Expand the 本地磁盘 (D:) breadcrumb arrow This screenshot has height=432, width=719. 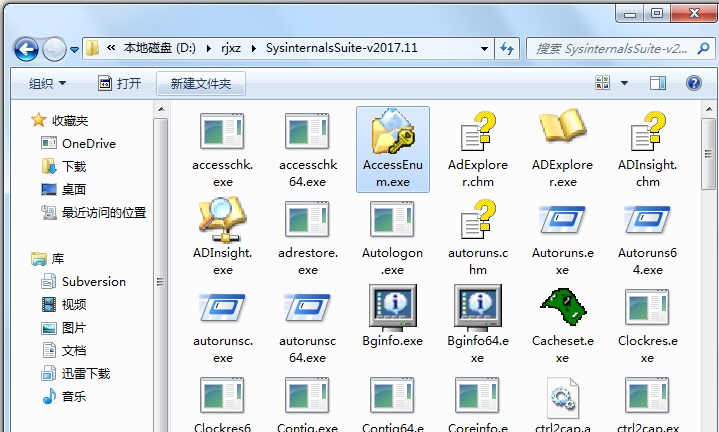(x=209, y=48)
